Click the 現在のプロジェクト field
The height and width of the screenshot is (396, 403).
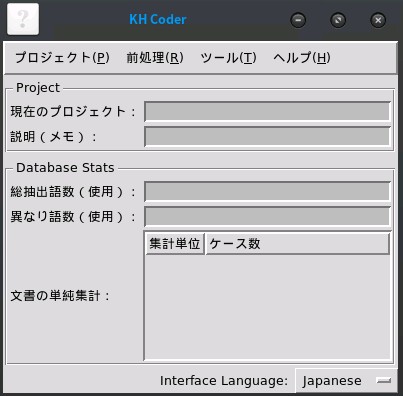[267, 112]
